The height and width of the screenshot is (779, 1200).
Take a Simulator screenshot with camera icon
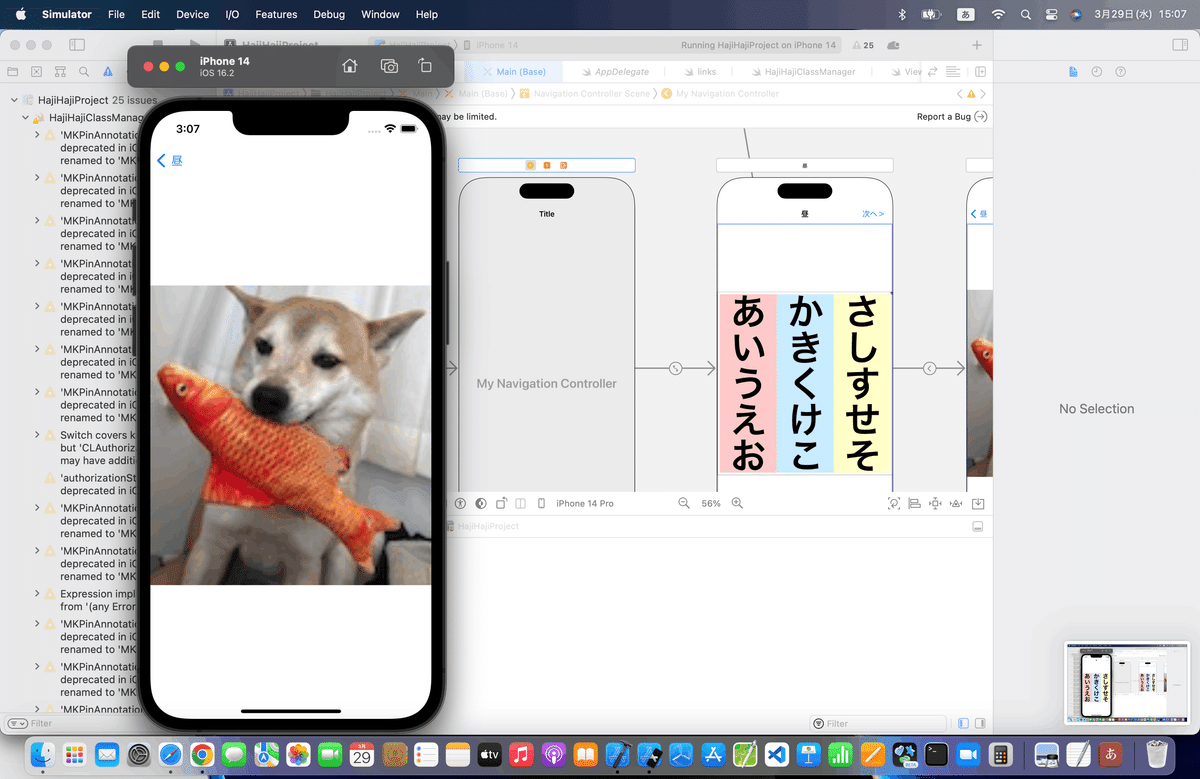tap(389, 66)
